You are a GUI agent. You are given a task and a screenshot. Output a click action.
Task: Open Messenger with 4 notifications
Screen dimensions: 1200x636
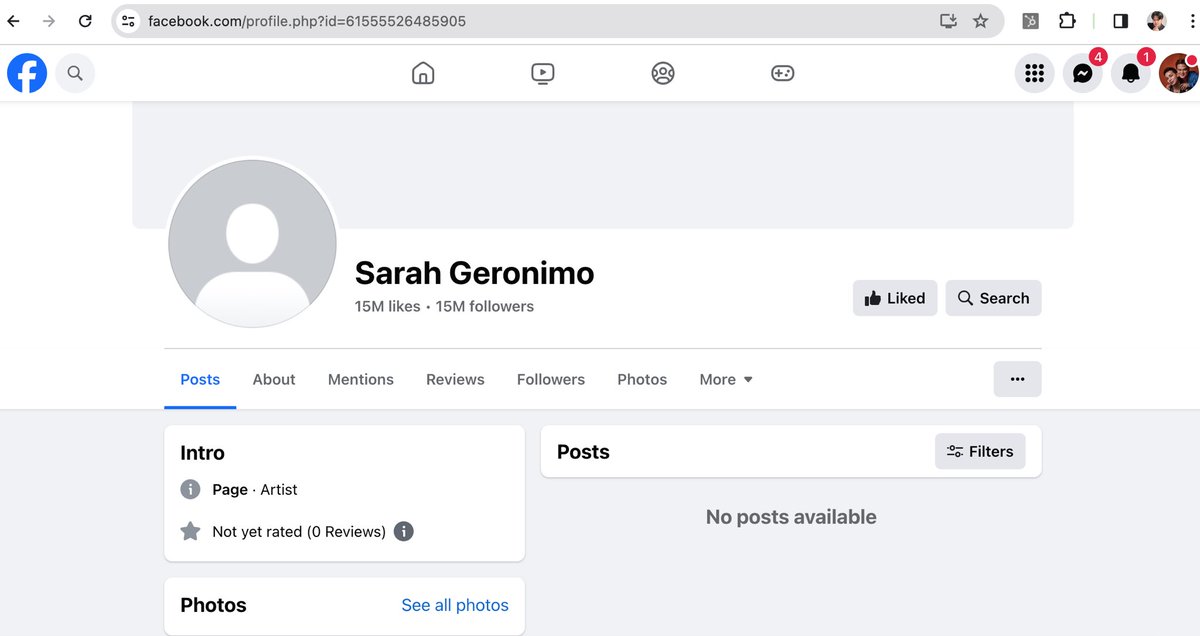(x=1083, y=73)
